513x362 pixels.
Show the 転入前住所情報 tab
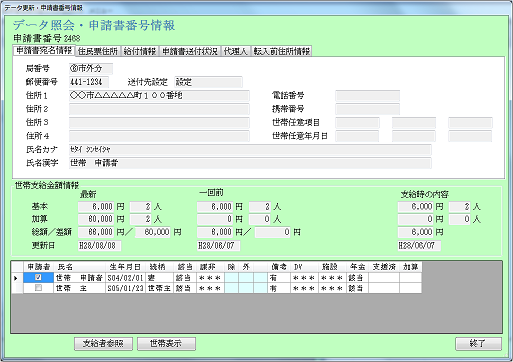pyautogui.click(x=282, y=51)
